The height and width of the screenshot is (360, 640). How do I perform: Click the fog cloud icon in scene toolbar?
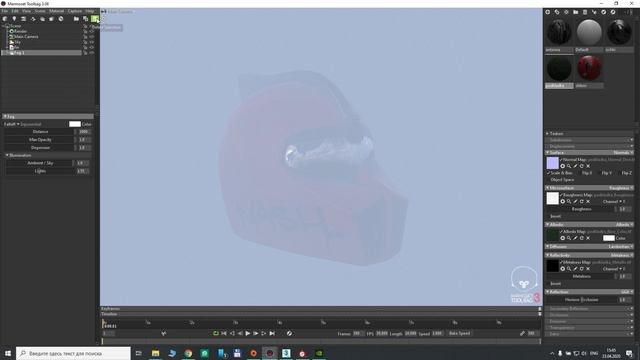[42, 19]
